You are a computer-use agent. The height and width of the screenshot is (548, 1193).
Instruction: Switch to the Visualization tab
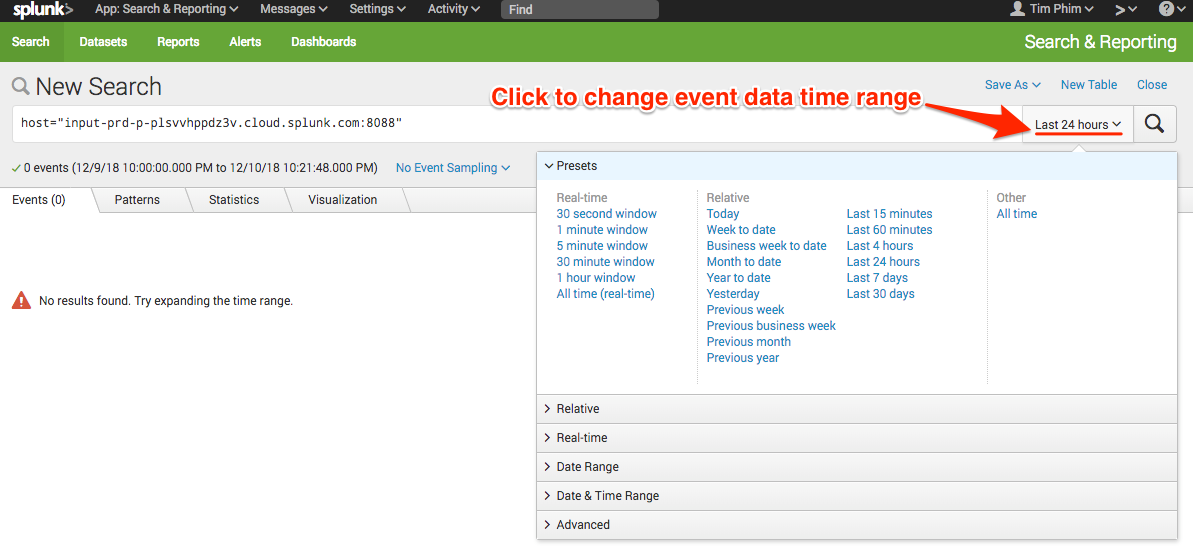[342, 200]
